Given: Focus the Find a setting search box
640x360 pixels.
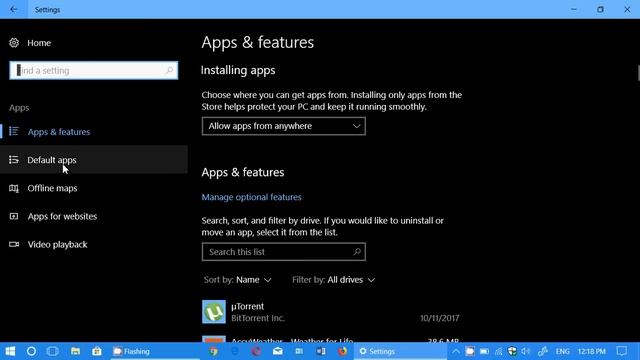Looking at the screenshot, I should coord(93,70).
